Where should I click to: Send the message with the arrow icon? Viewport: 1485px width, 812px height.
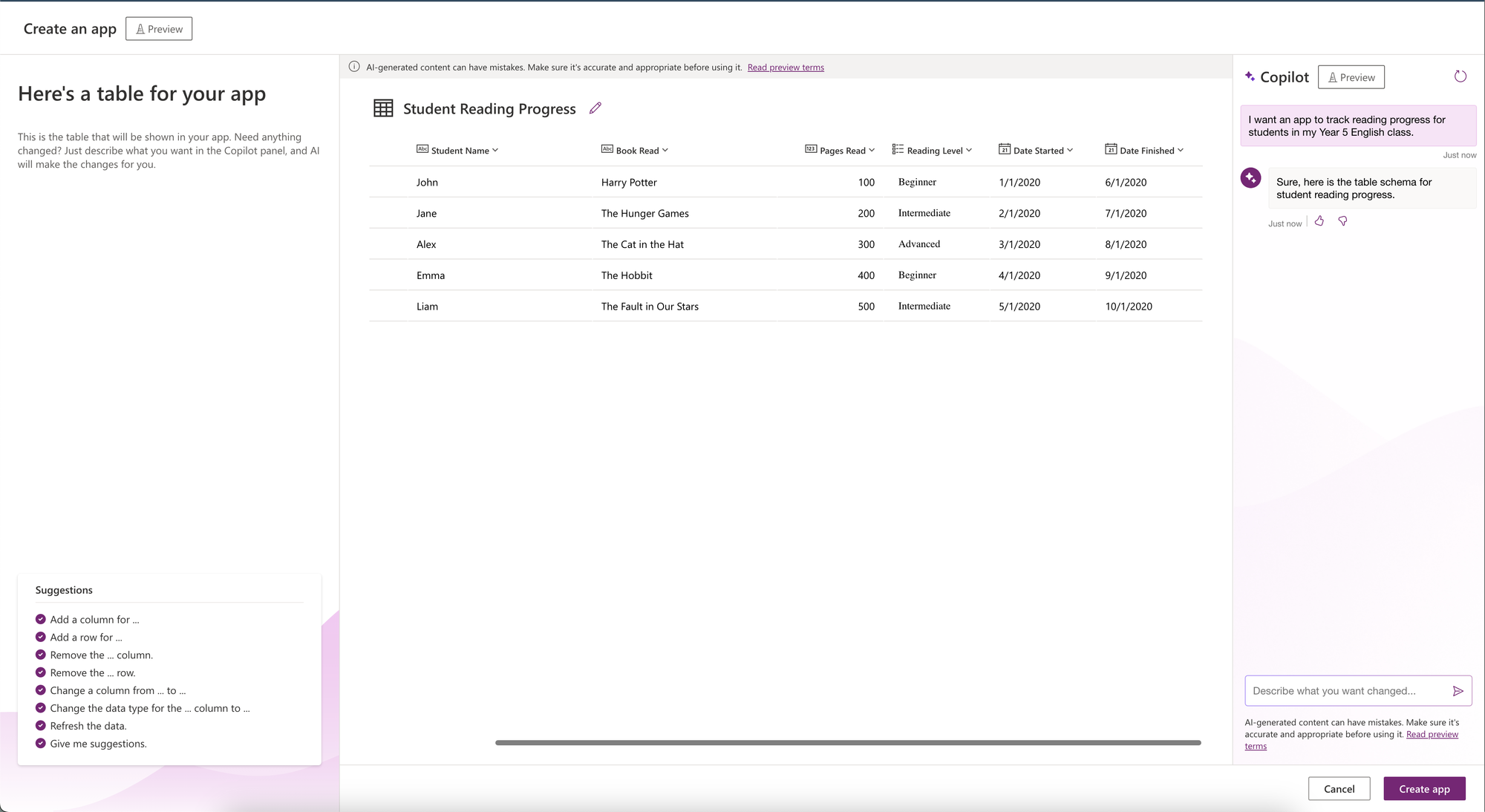1458,691
